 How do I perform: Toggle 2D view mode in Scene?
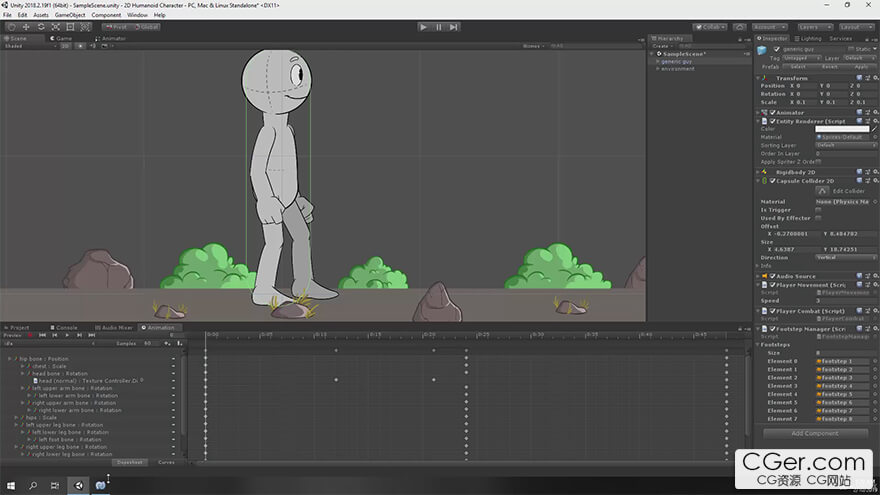66,46
